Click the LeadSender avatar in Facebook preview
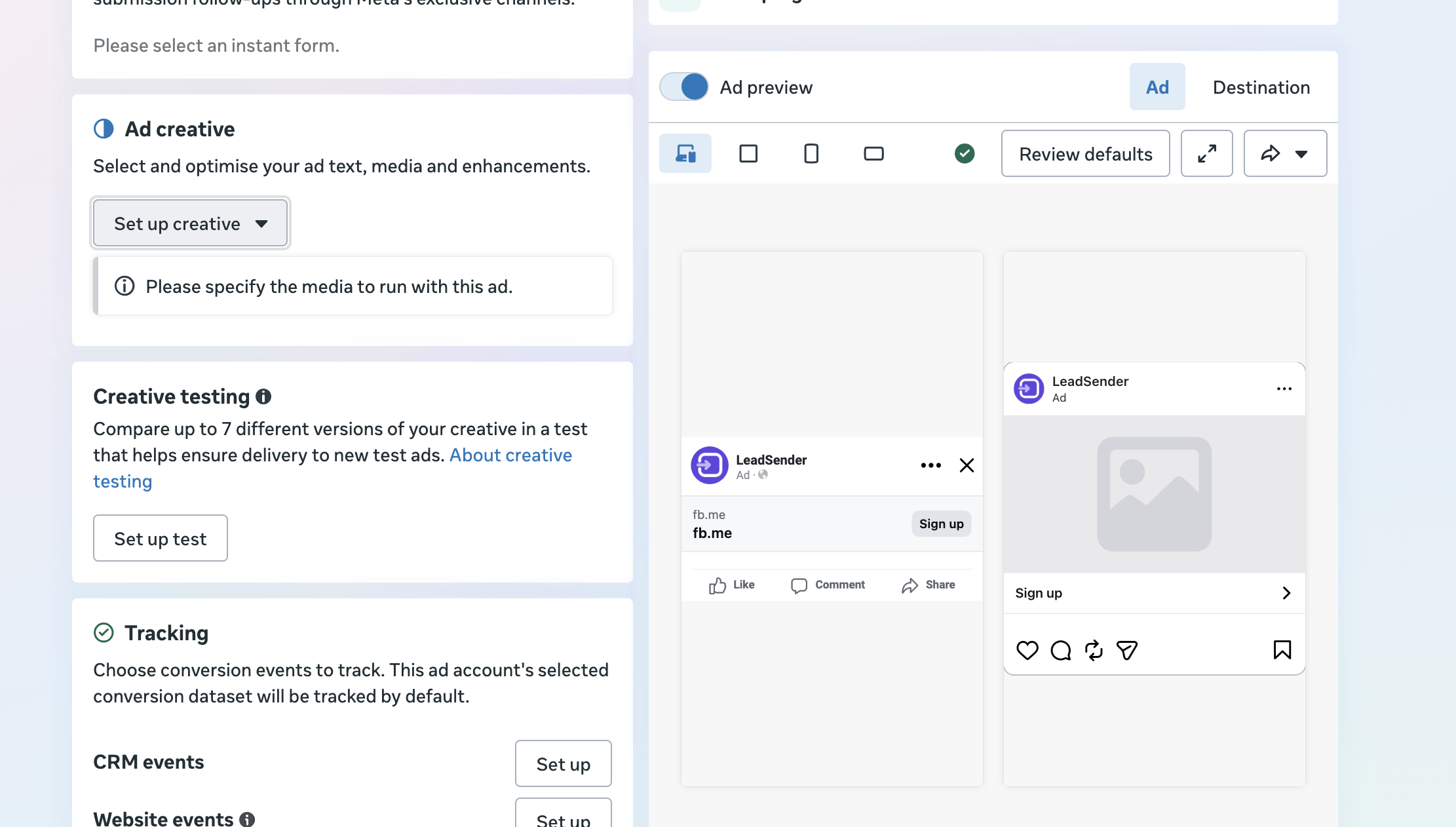 tap(710, 465)
